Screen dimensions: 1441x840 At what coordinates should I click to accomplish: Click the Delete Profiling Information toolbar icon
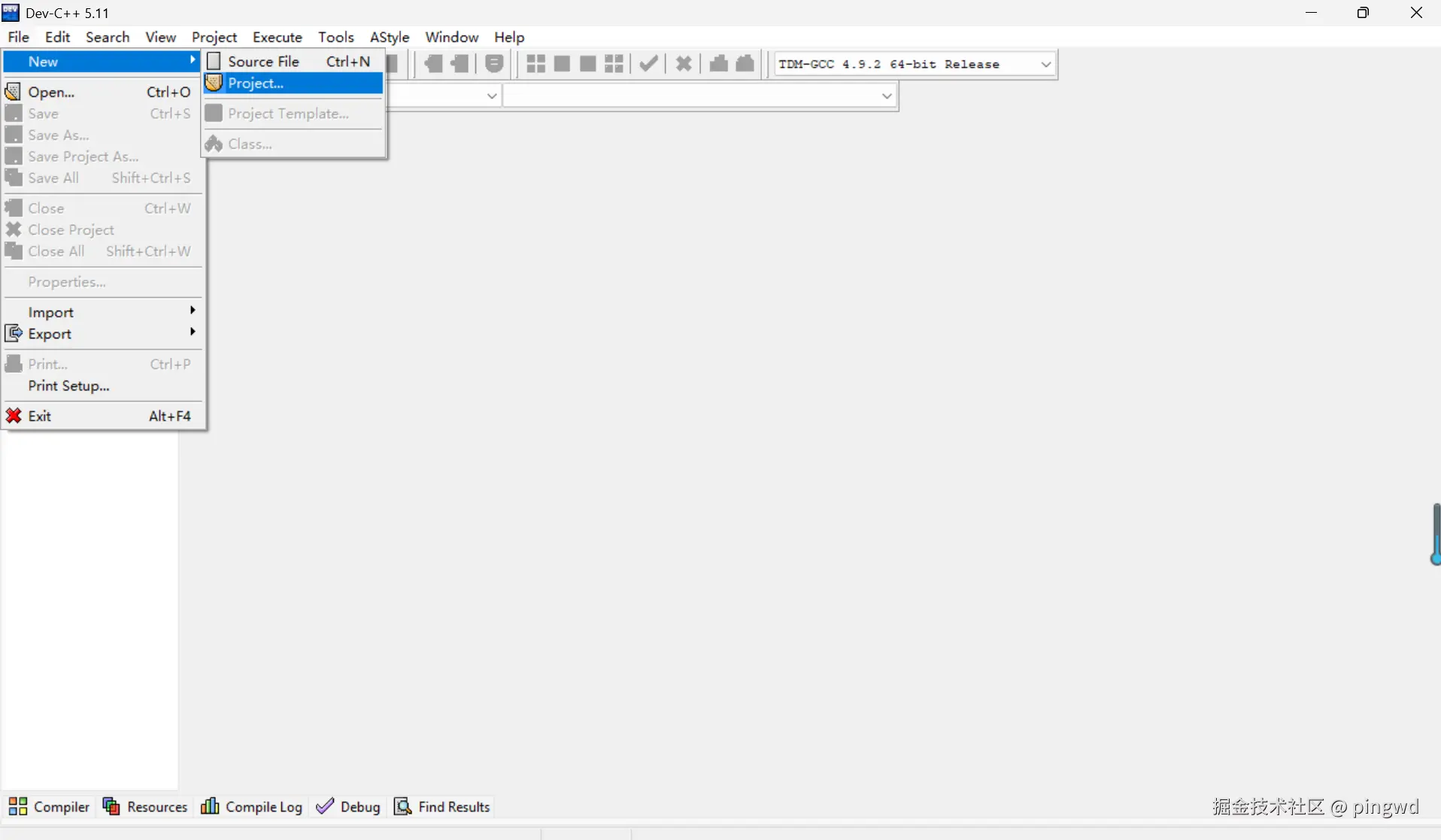745,64
